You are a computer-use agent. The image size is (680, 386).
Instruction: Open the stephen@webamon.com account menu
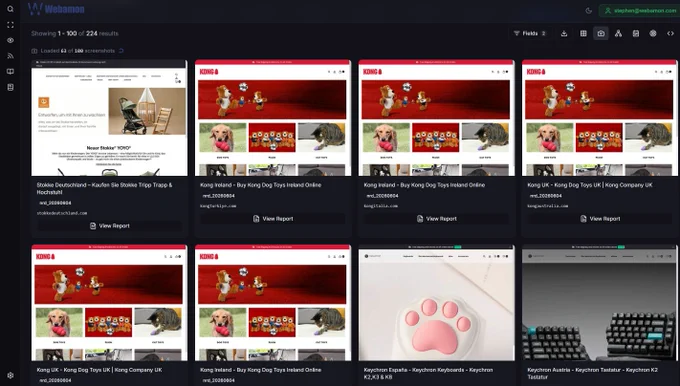[640, 10]
